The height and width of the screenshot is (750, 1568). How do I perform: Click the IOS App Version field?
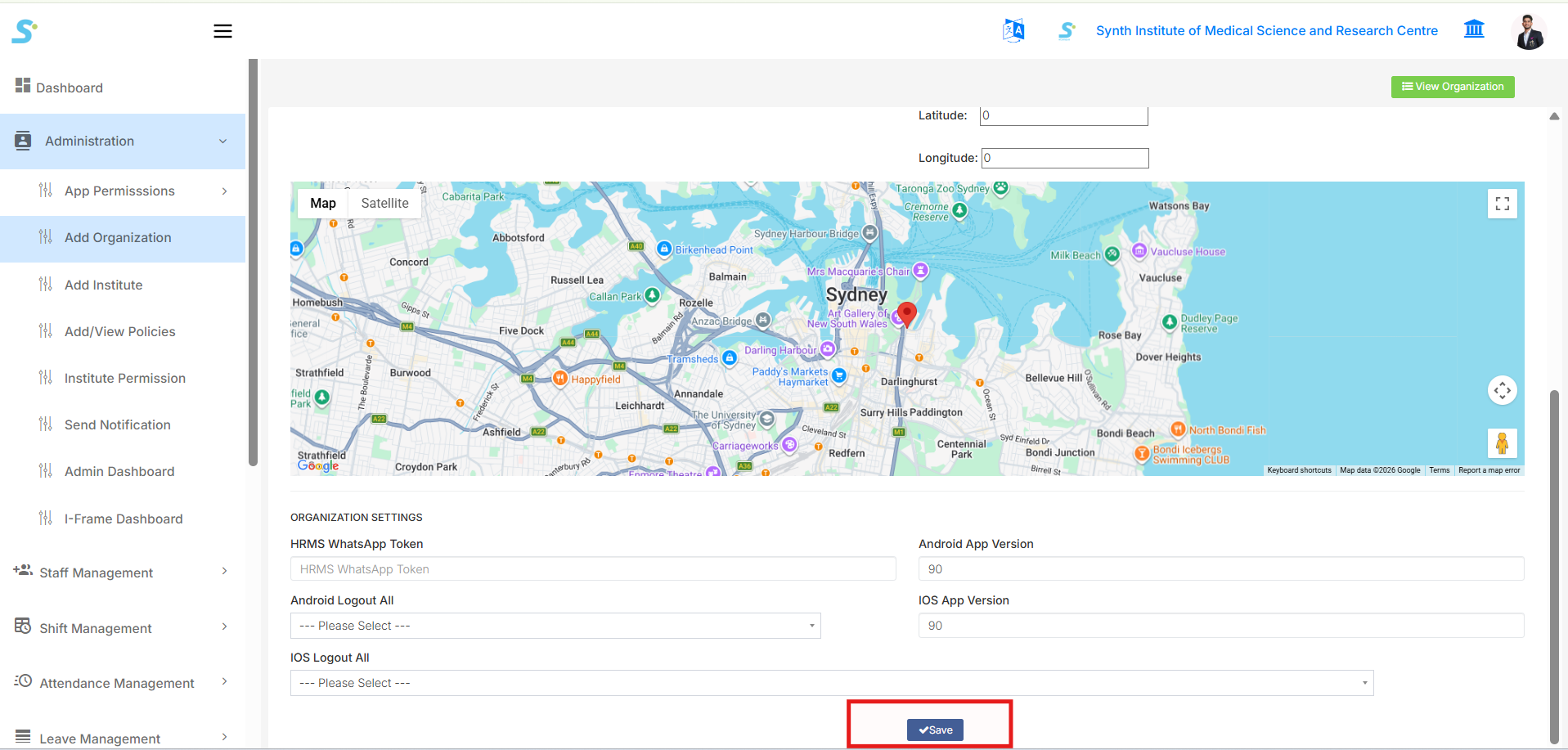tap(1221, 626)
